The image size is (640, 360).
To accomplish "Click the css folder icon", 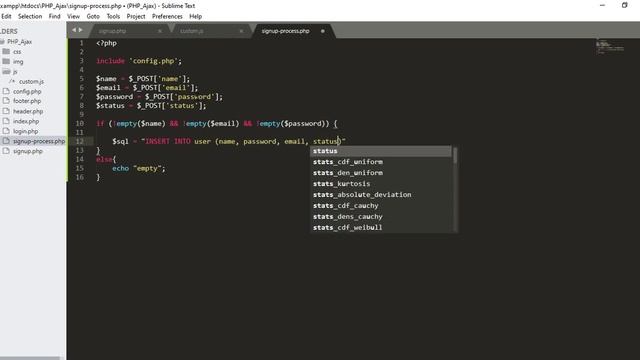I will [6, 51].
